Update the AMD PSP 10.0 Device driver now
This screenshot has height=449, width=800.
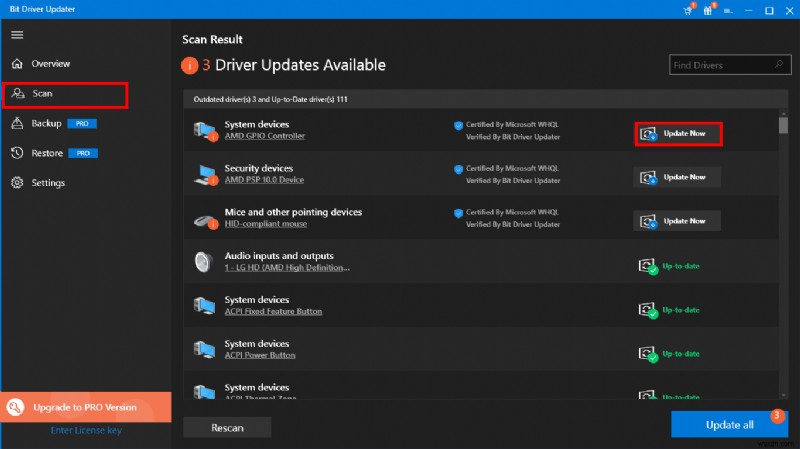pyautogui.click(x=677, y=177)
